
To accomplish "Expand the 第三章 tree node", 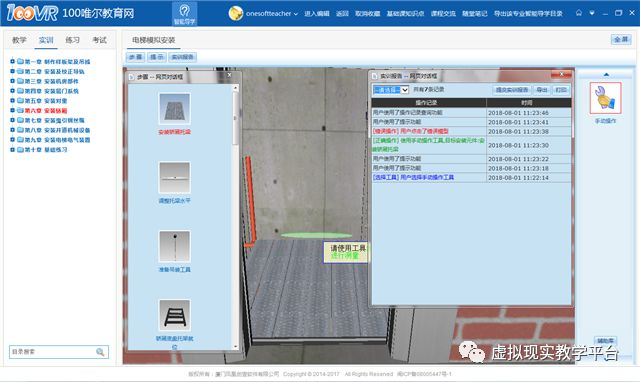I will click(x=12, y=81).
